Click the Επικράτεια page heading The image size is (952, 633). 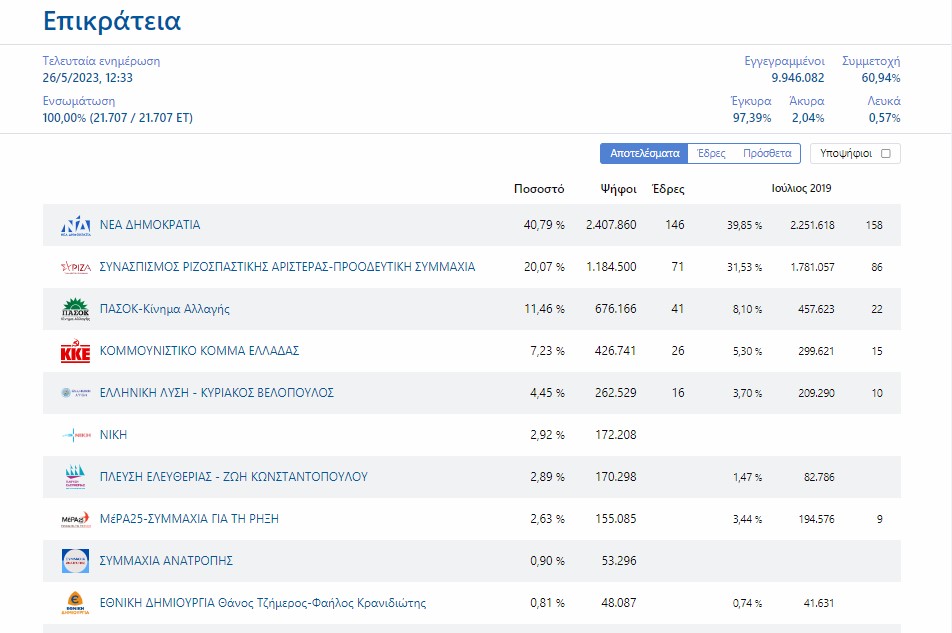pyautogui.click(x=112, y=21)
